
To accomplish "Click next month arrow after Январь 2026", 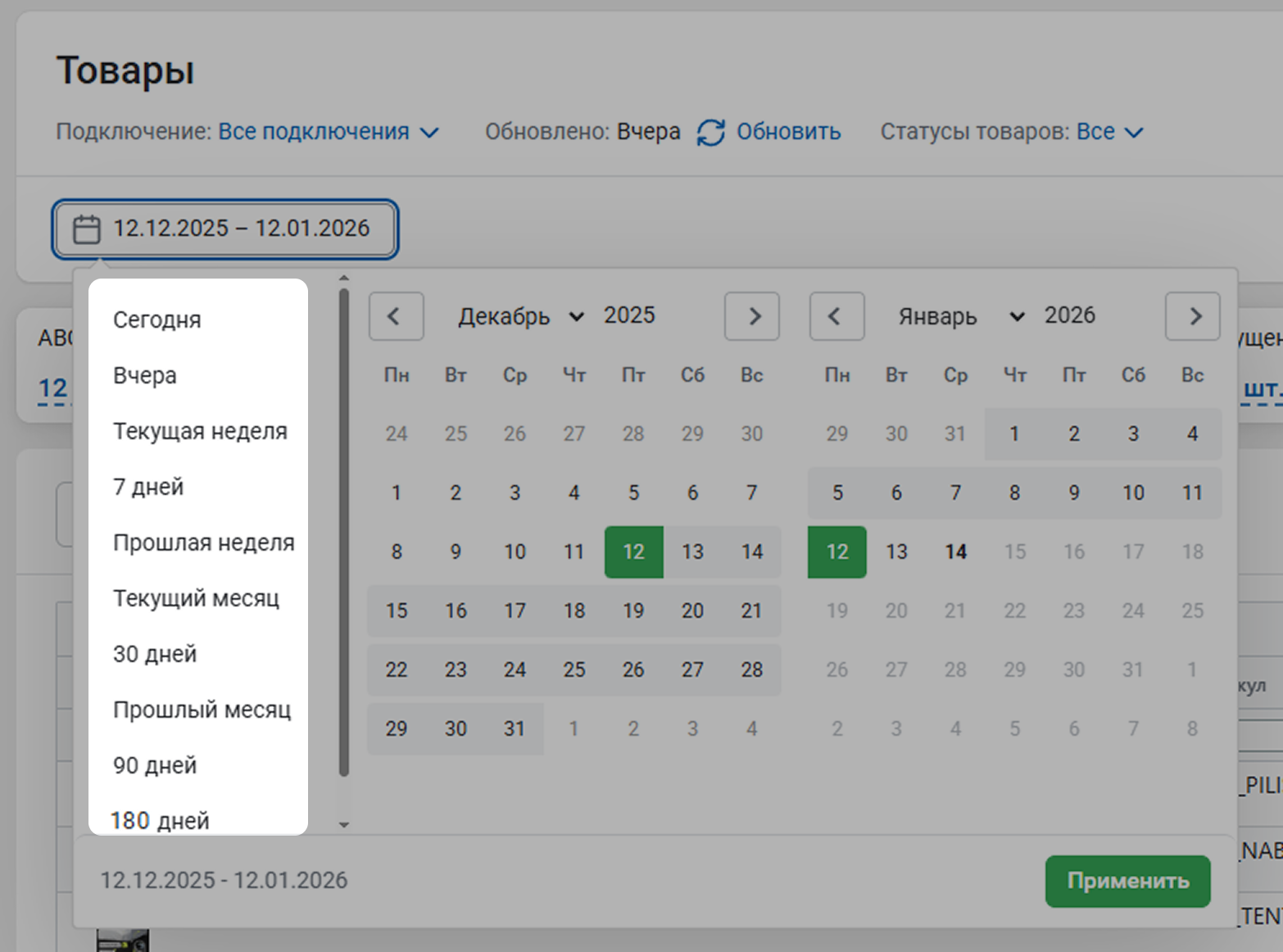I will pyautogui.click(x=1193, y=316).
